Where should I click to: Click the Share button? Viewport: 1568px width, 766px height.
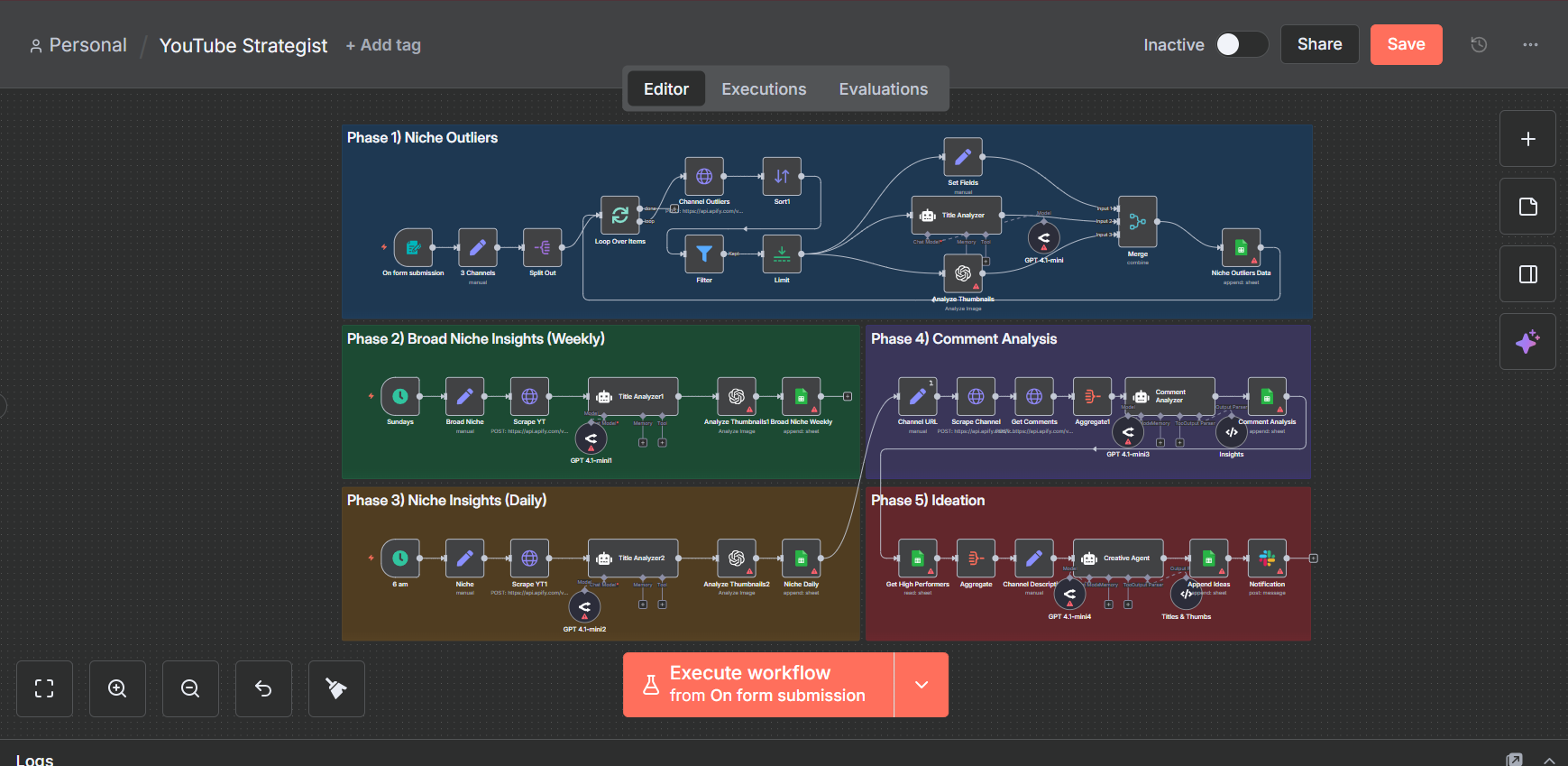coord(1319,44)
